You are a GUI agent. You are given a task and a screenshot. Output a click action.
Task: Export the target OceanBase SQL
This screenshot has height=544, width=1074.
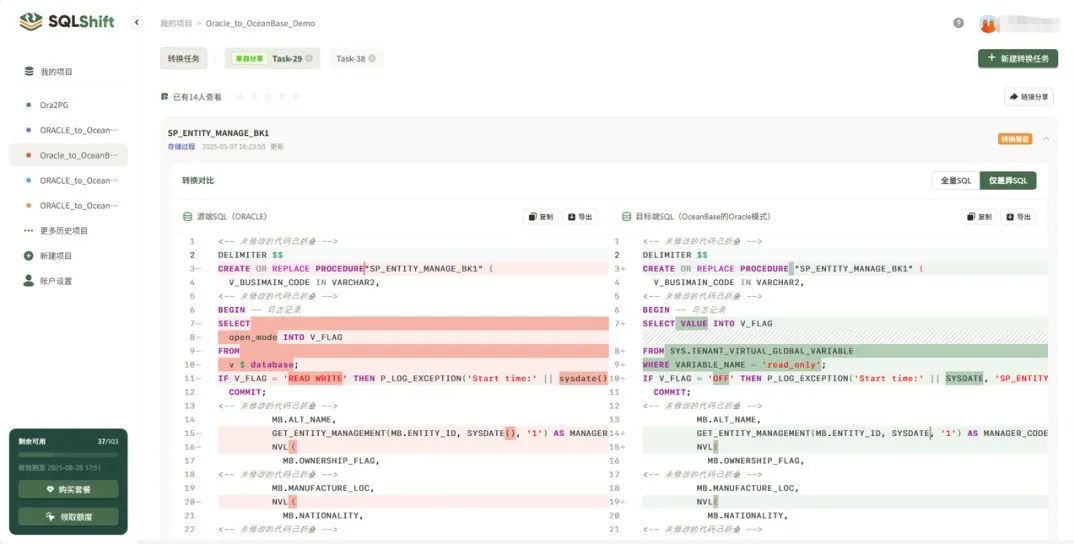click(x=1019, y=217)
